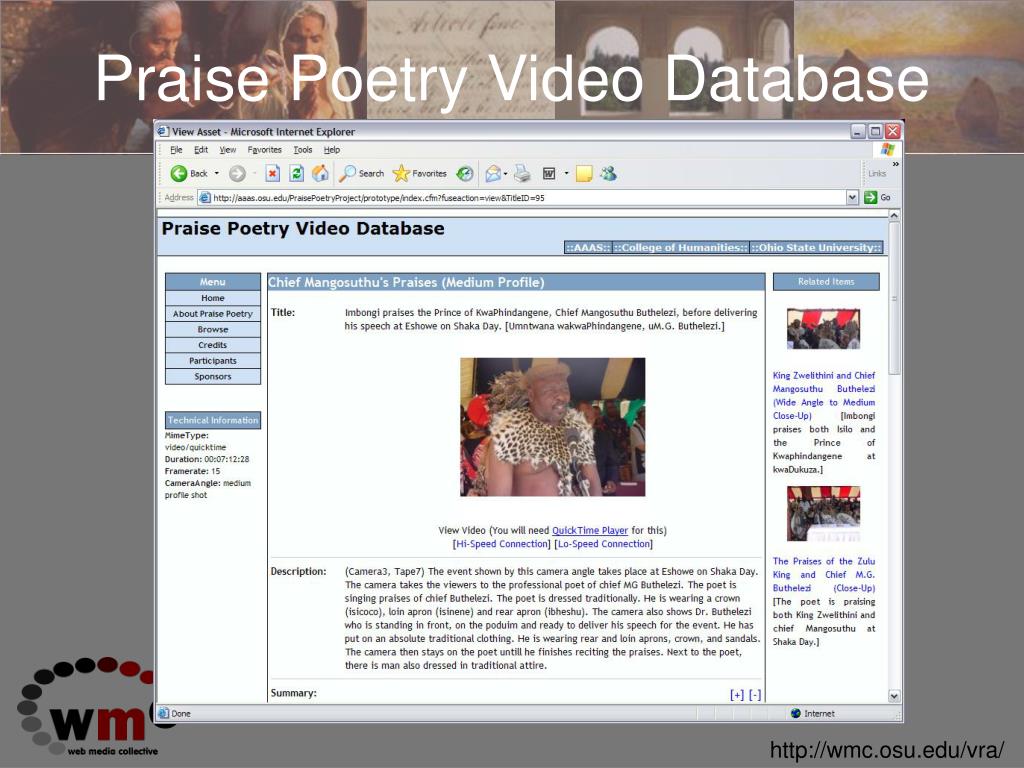Refresh the page with green arrows icon
The height and width of the screenshot is (768, 1024).
point(296,174)
